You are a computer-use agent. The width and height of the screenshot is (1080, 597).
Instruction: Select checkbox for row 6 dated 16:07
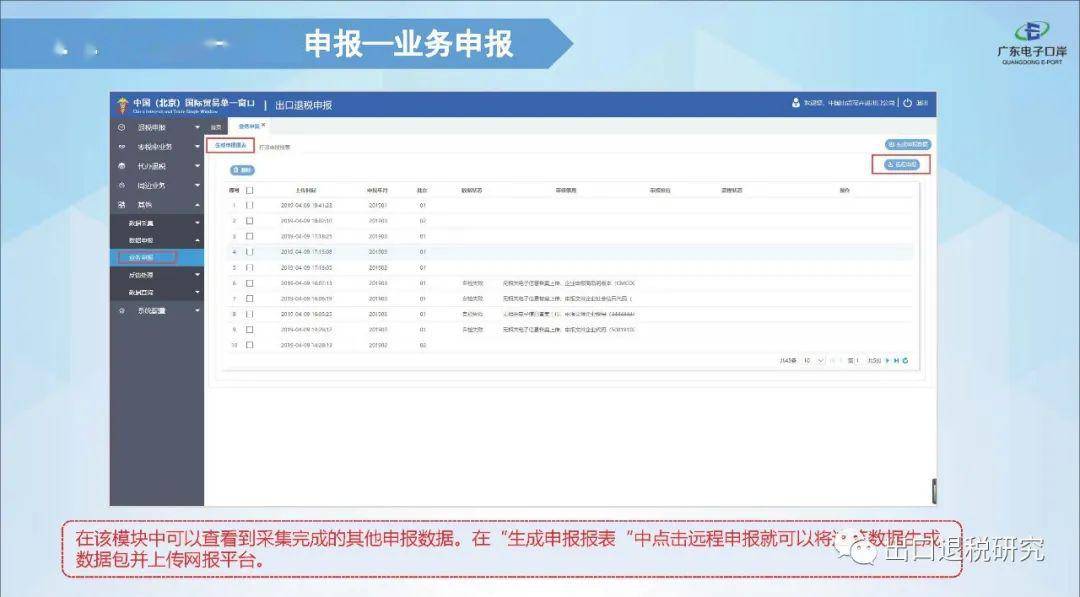coord(249,283)
